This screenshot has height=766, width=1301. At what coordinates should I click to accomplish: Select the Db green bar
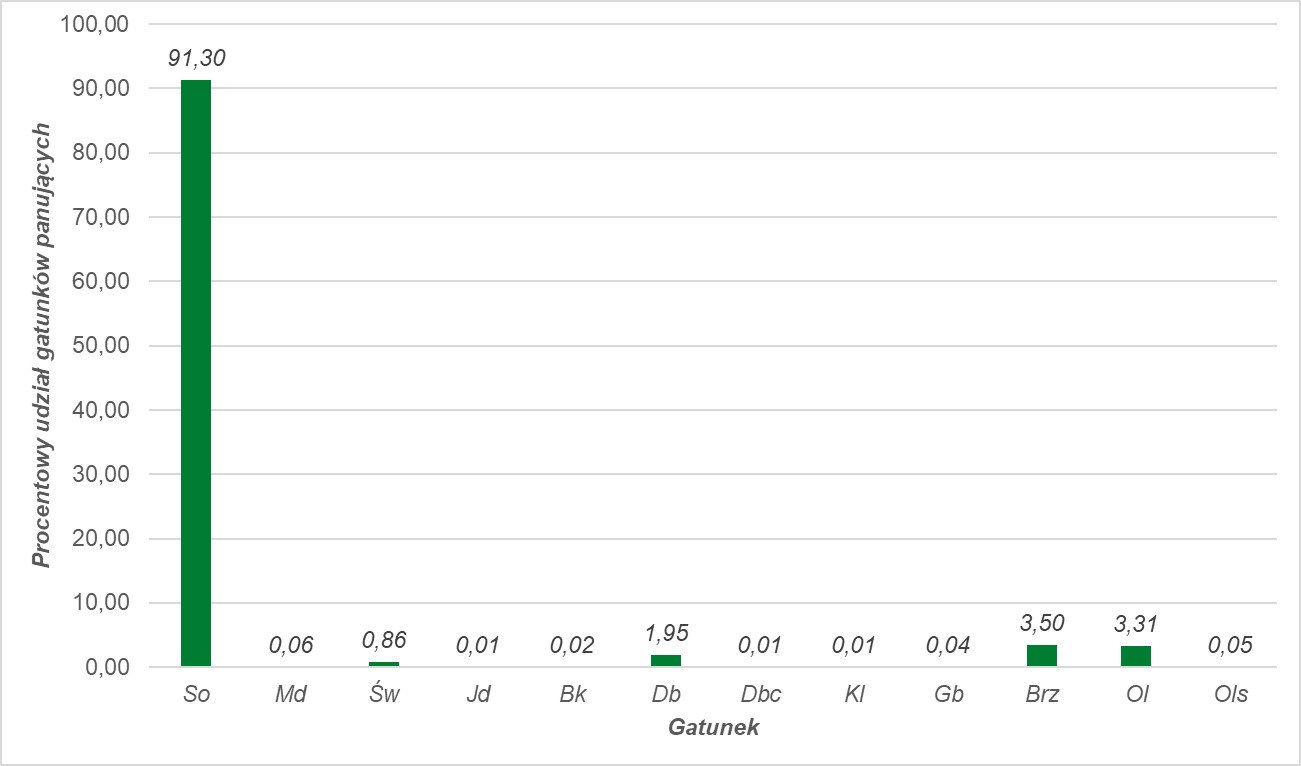pos(666,661)
